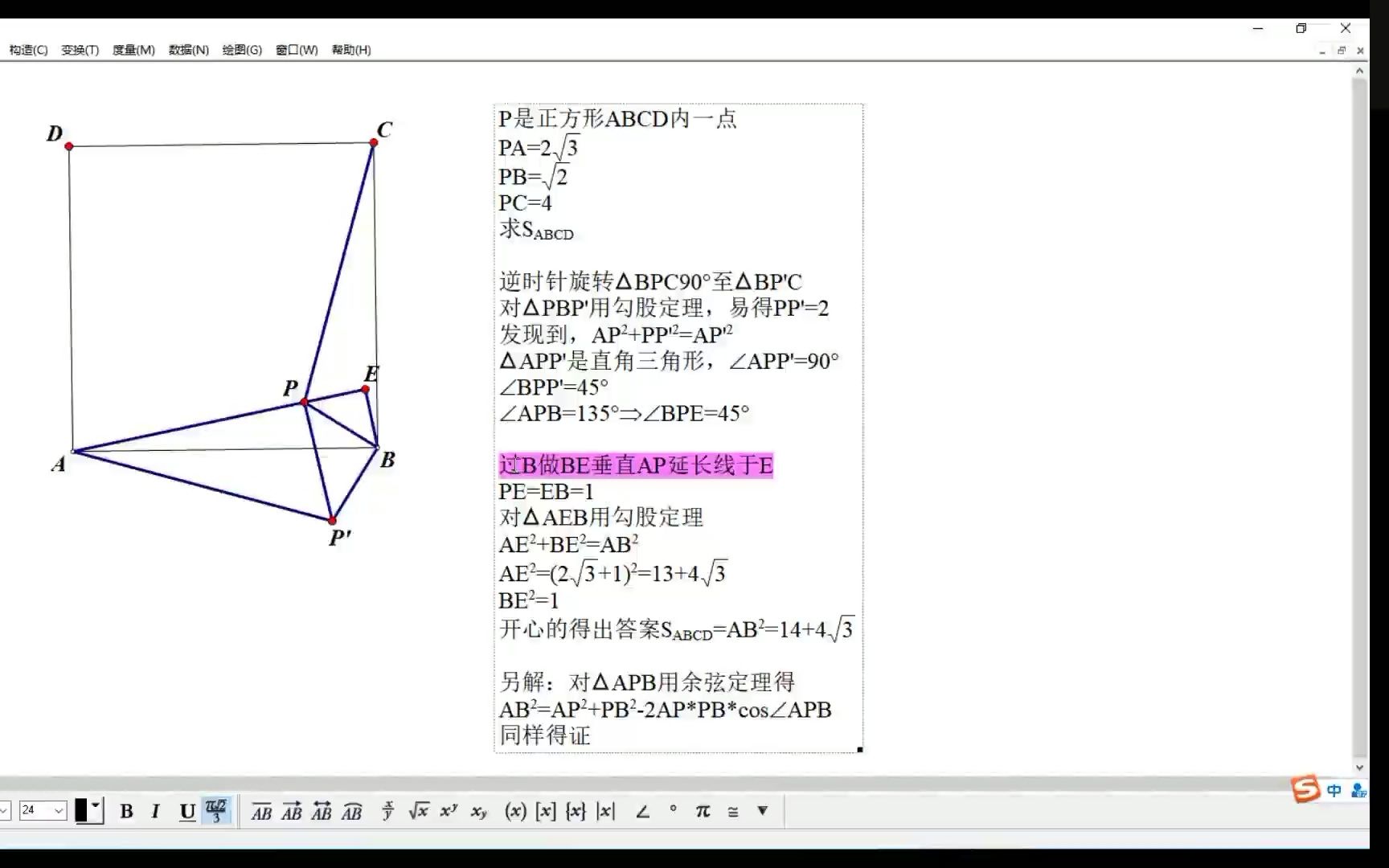Insert segment AB overline symbol
Screen dimensions: 1389x868
[261, 812]
